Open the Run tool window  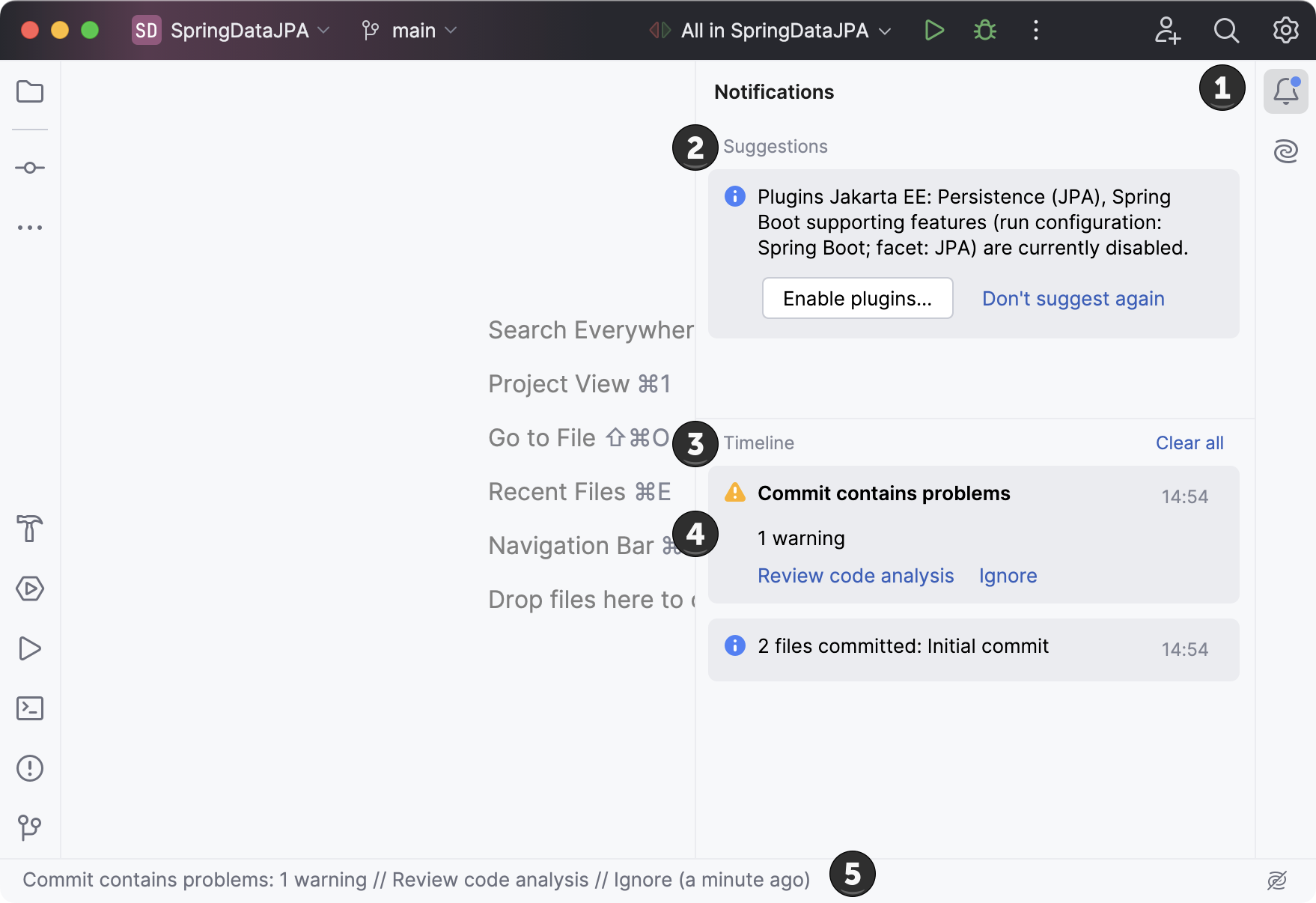[x=29, y=648]
